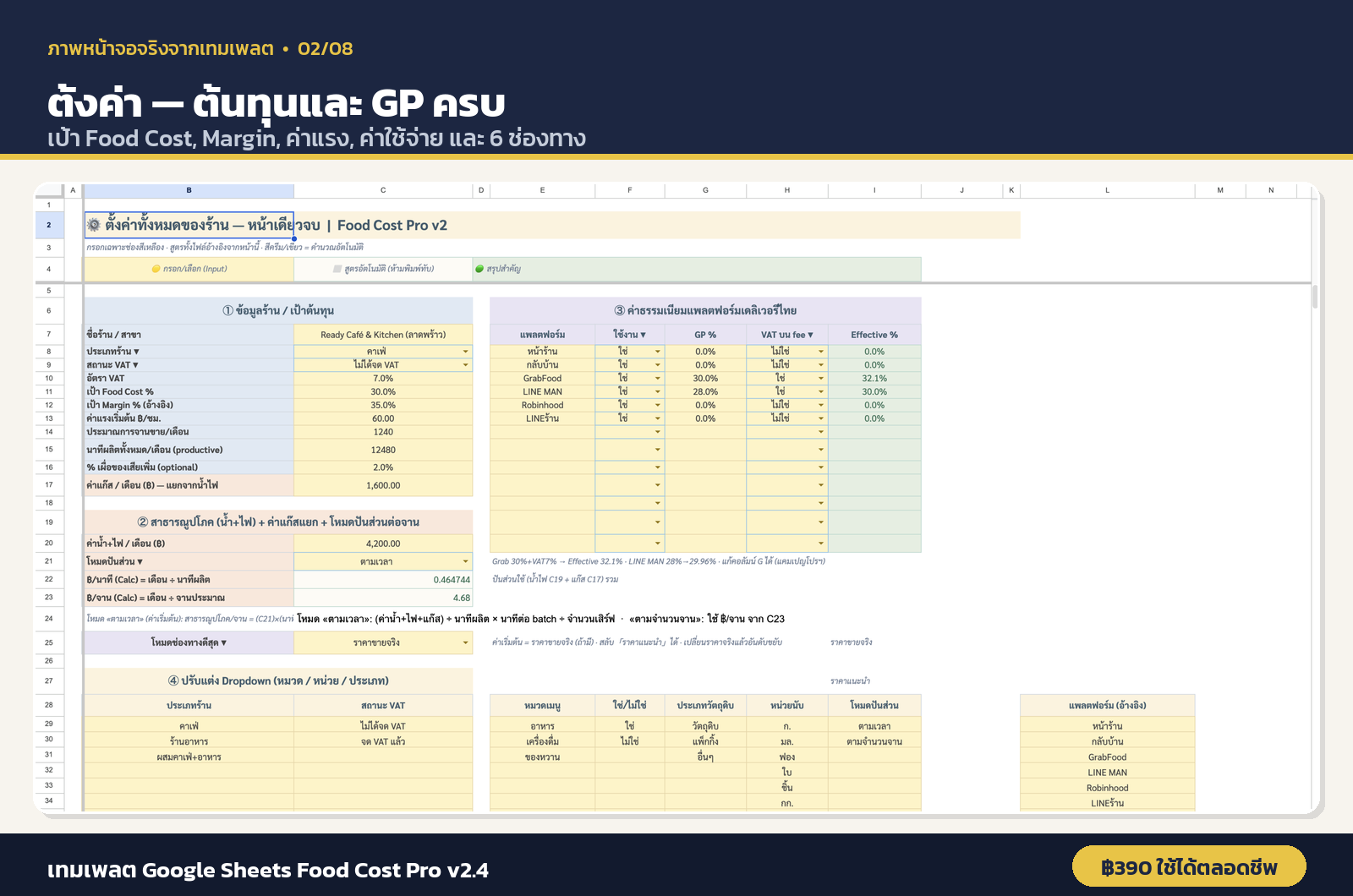Open the Robinhood ใช้งาน dropdown arrow
Viewport: 1353px width, 896px height.
pos(658,406)
